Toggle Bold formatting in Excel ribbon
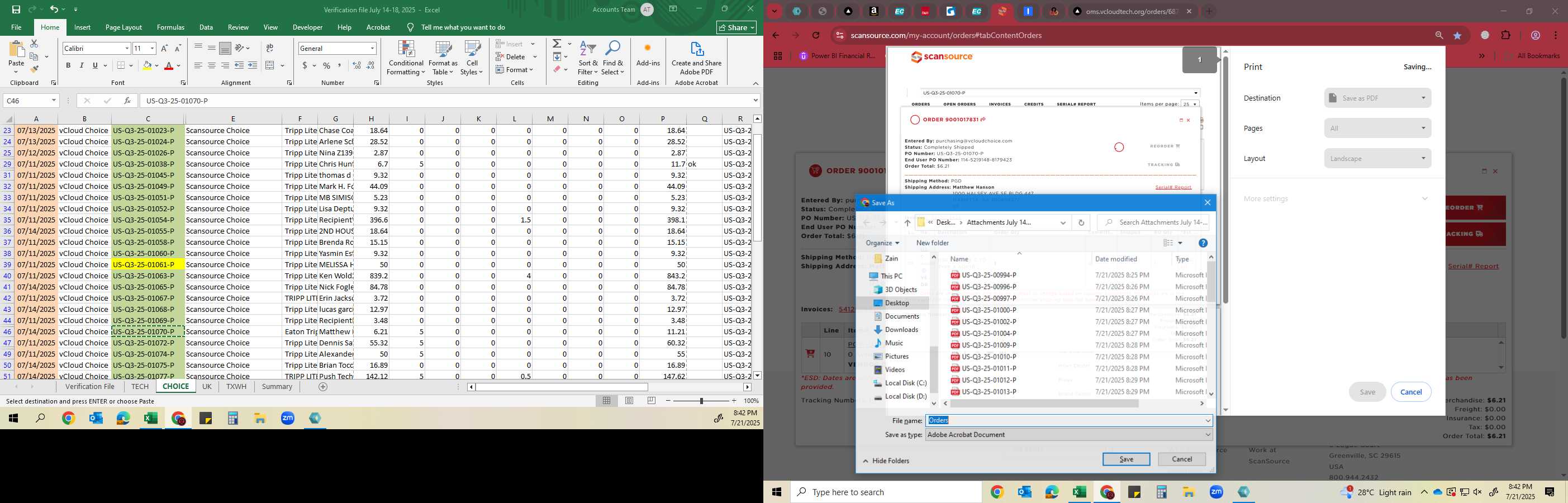The width and height of the screenshot is (1568, 503). [x=68, y=65]
